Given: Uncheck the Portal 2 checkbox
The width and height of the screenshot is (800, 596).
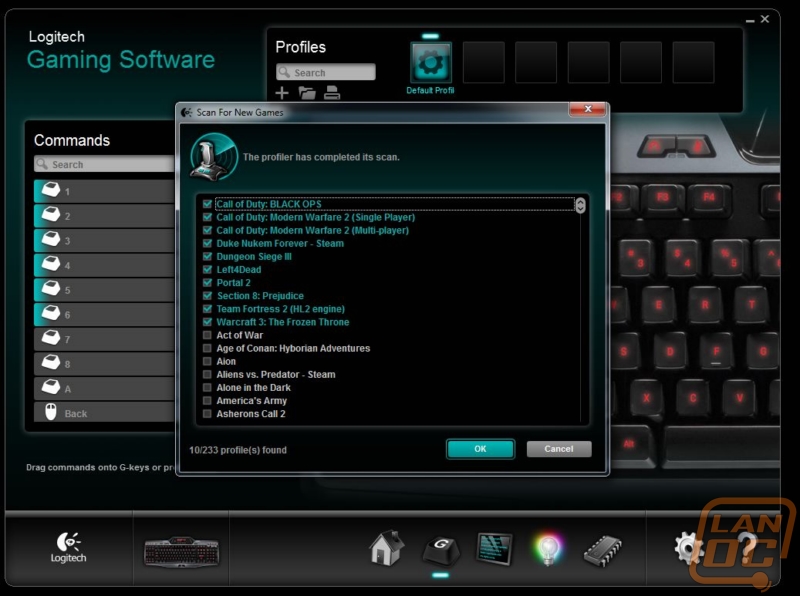Looking at the screenshot, I should click(x=207, y=283).
